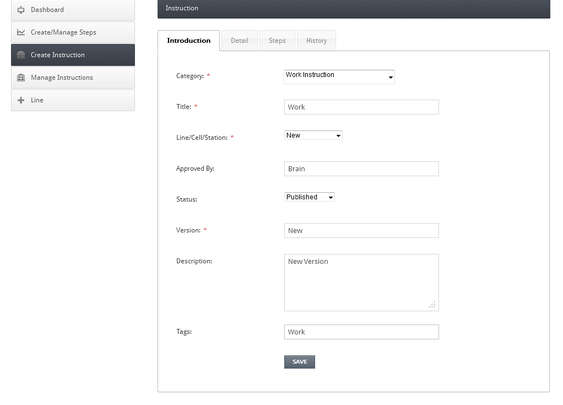Switch to the Detail tab

click(x=239, y=41)
